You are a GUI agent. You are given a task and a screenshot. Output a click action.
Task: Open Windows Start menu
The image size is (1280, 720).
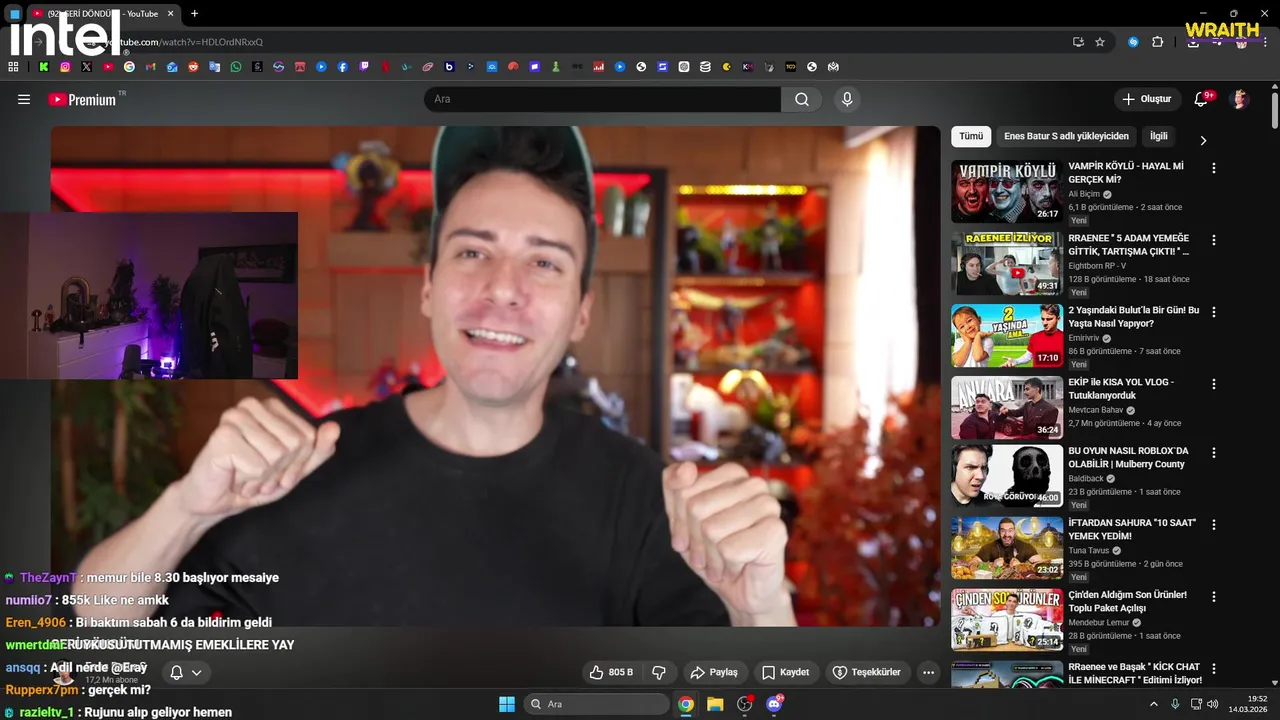[x=507, y=704]
